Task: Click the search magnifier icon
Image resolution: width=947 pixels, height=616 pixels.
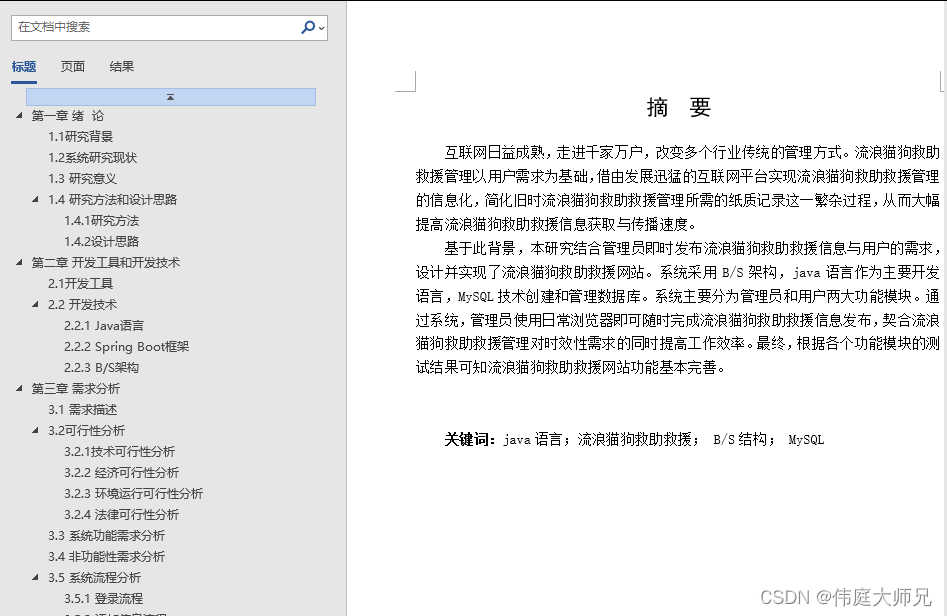Action: click(x=308, y=27)
